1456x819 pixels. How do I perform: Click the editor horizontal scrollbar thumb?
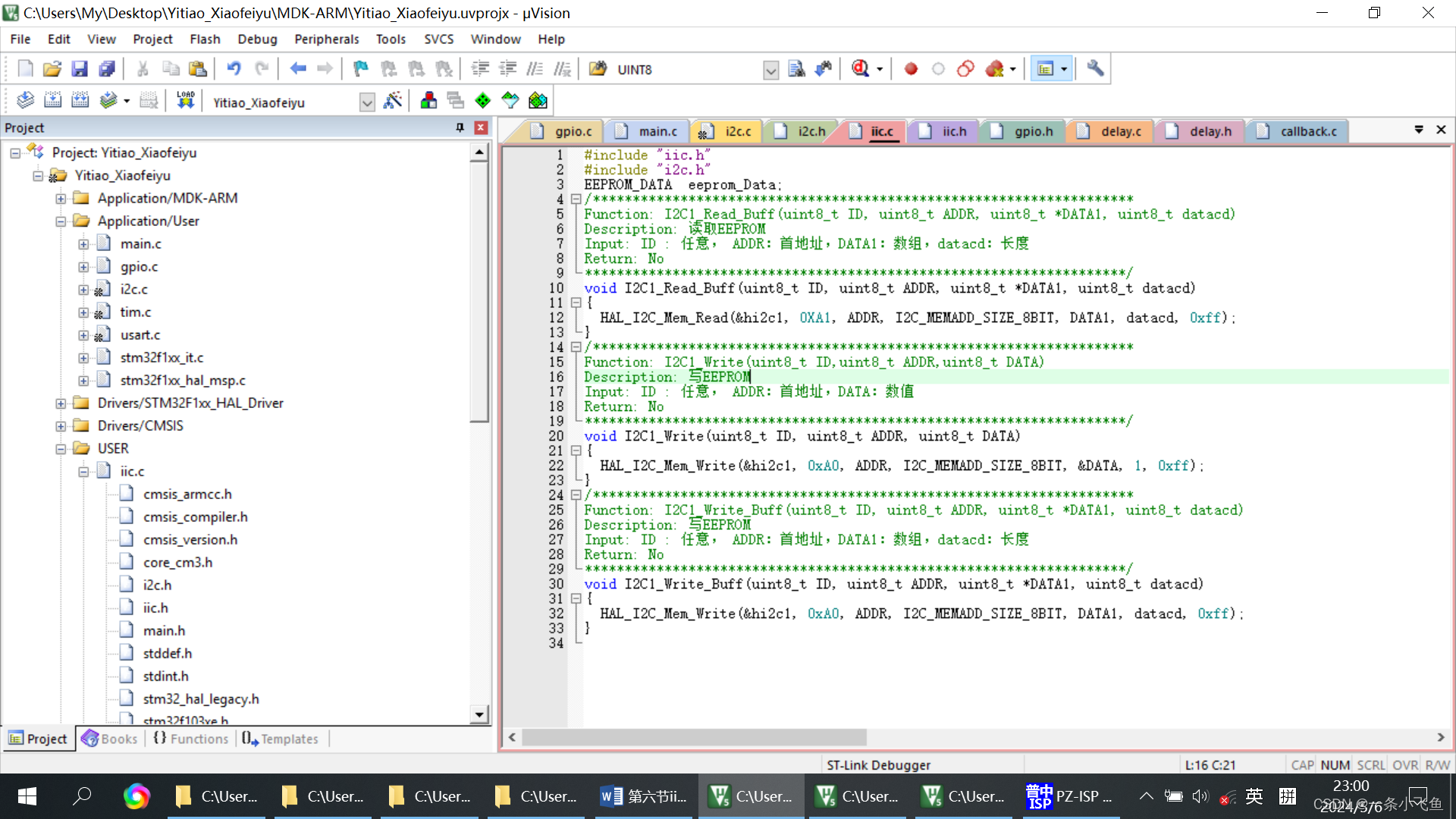tap(694, 737)
